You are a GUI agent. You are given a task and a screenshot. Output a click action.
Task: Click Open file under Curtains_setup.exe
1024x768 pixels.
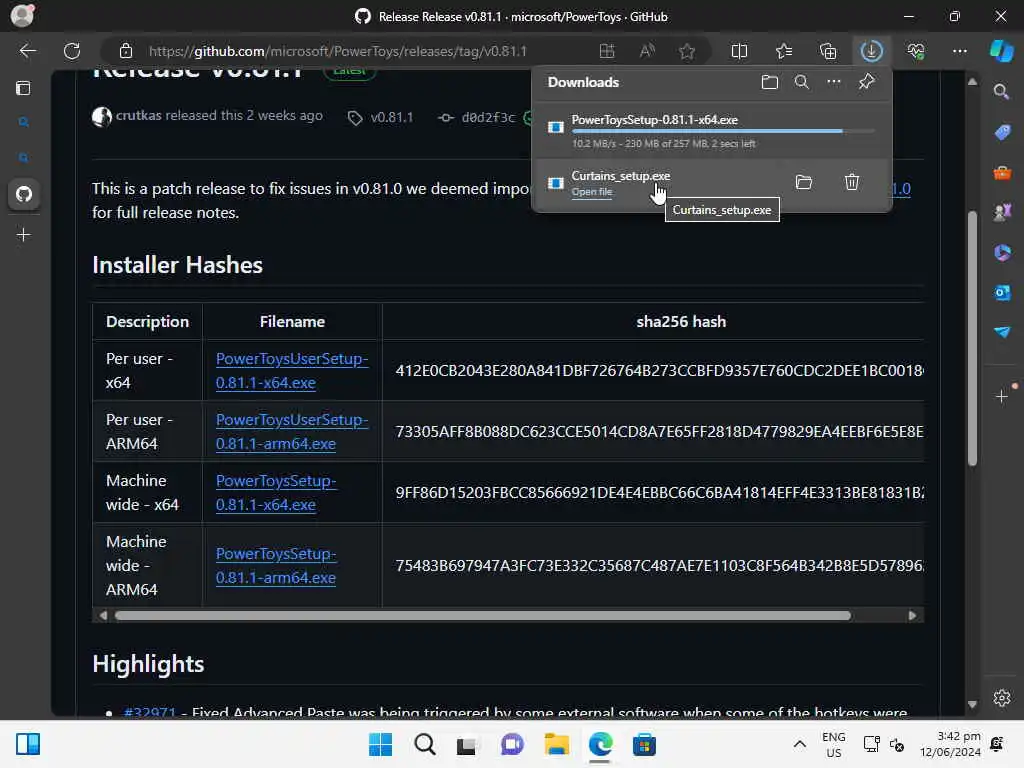[592, 192]
